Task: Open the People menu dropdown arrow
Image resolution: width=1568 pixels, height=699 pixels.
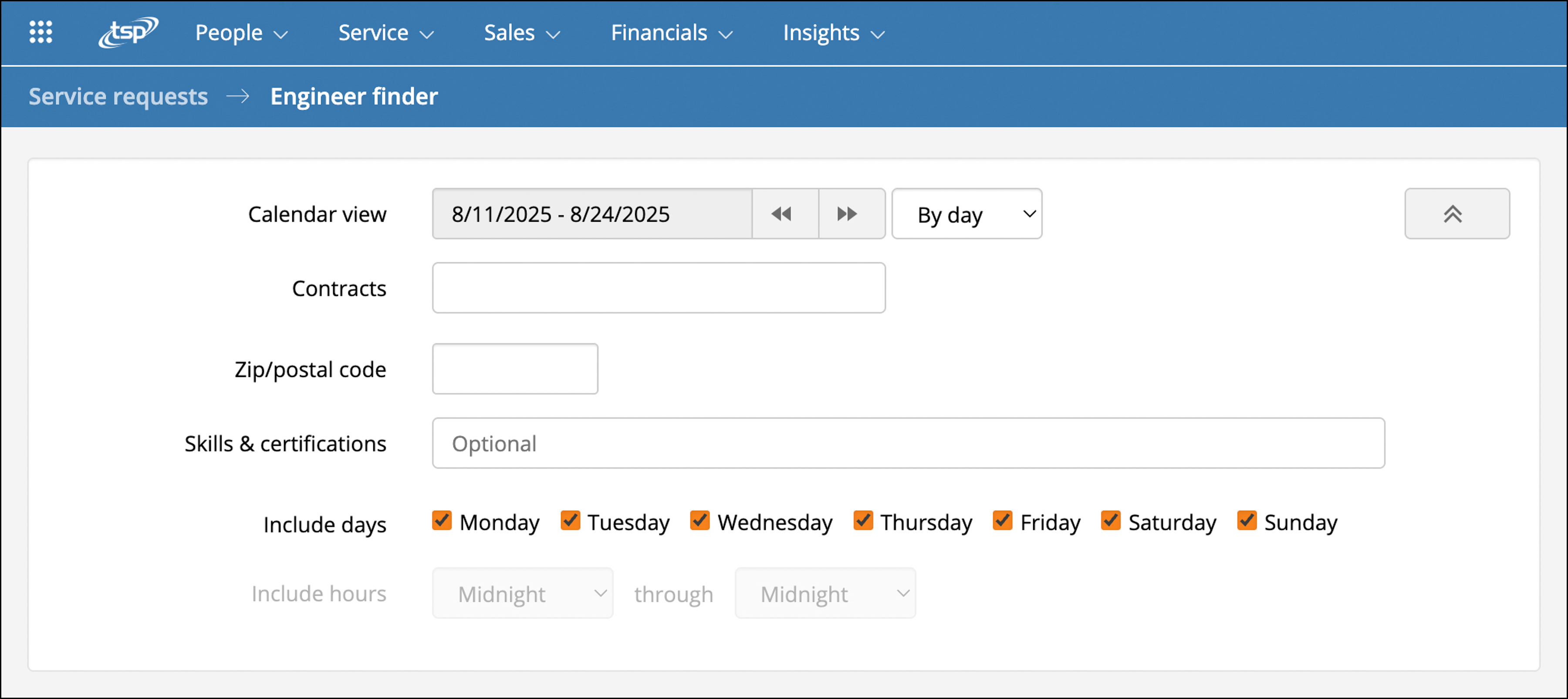Action: point(281,35)
